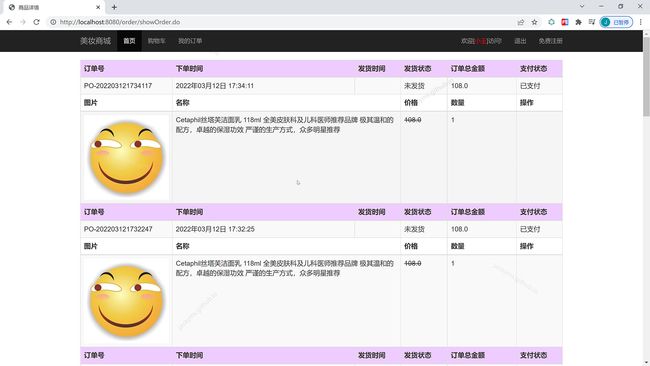
Task: Select order number PO-202203121732247
Action: [118, 229]
